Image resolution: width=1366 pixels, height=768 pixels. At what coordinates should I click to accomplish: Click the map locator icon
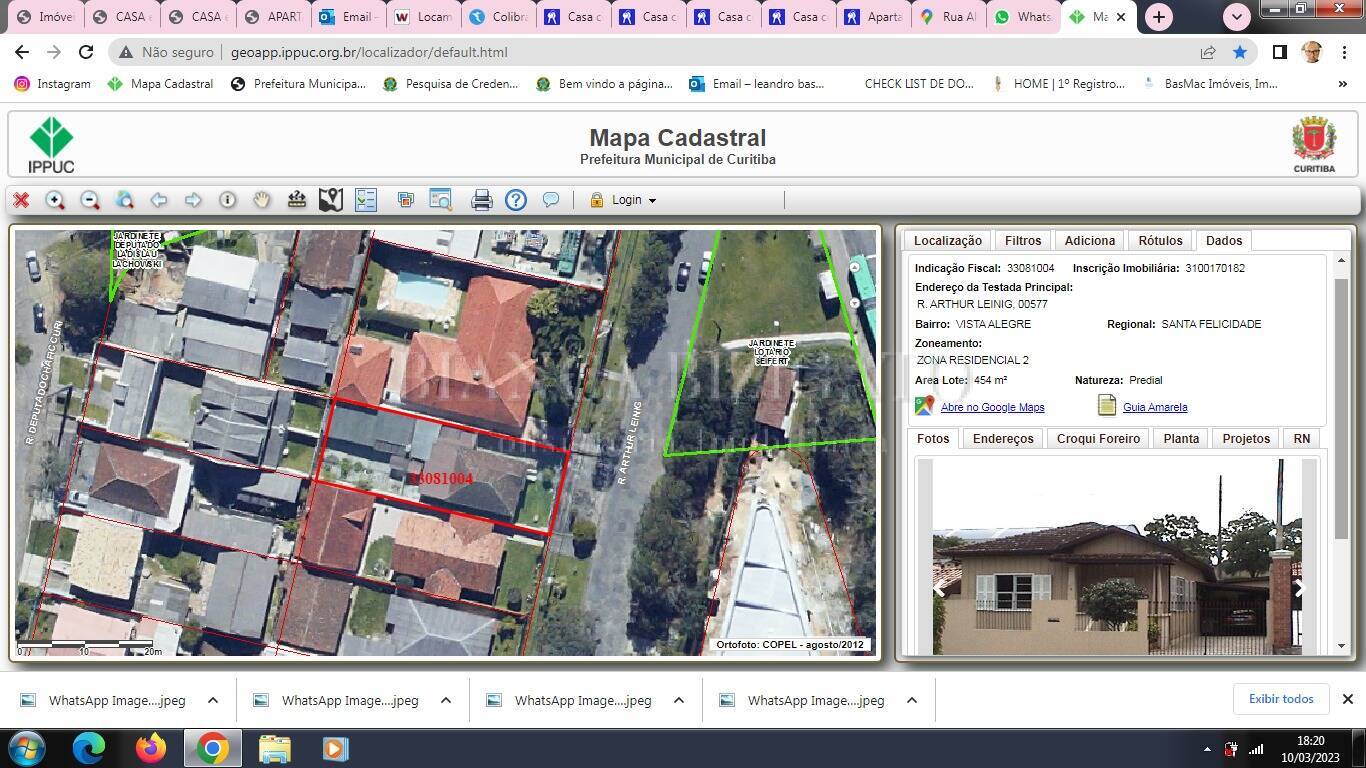point(330,200)
